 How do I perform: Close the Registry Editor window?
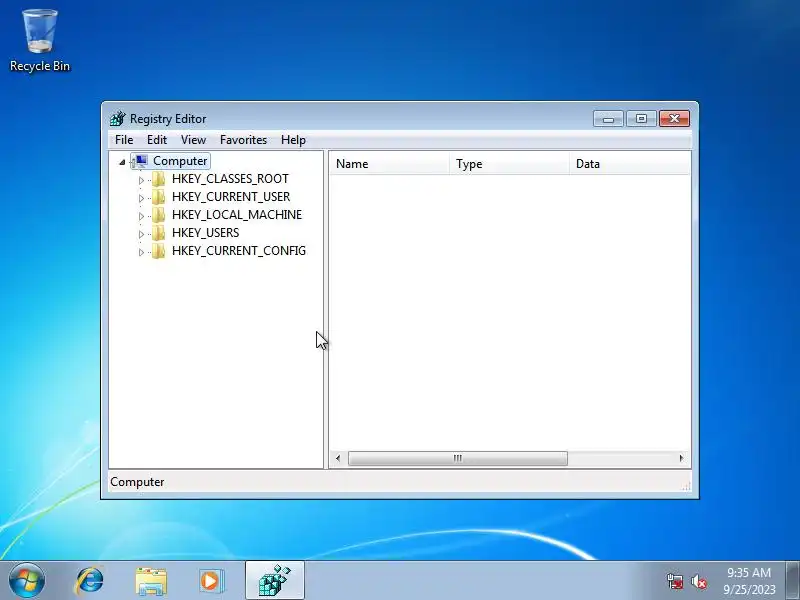674,119
